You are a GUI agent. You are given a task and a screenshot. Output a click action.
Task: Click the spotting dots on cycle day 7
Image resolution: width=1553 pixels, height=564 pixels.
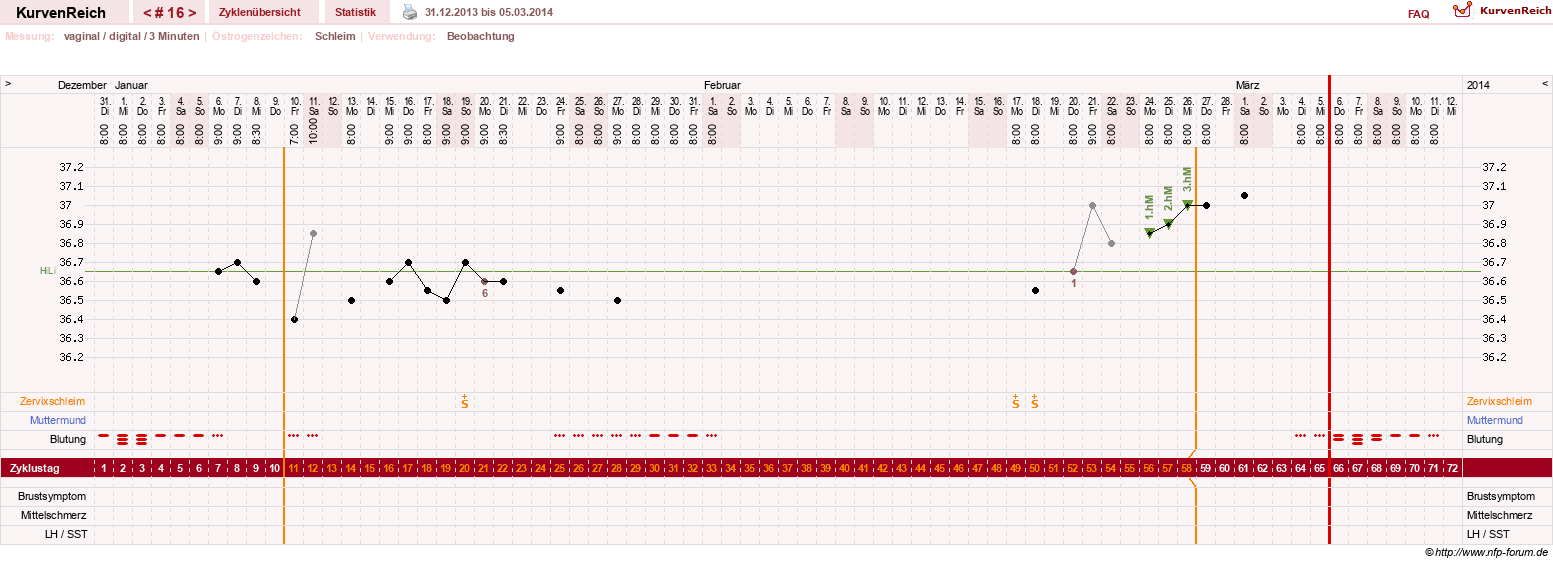[x=218, y=436]
